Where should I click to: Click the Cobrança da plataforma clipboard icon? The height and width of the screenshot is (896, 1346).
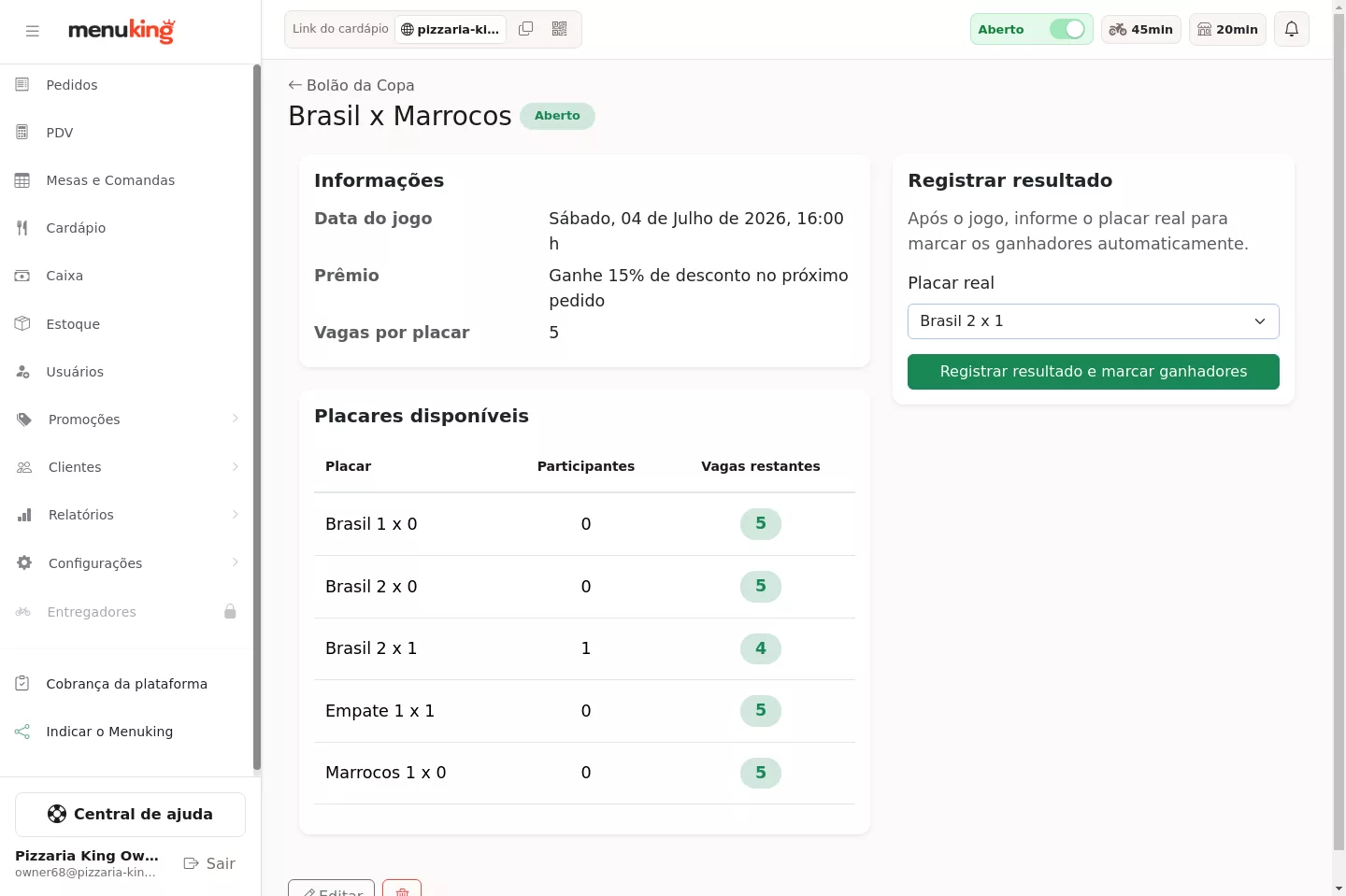point(22,683)
